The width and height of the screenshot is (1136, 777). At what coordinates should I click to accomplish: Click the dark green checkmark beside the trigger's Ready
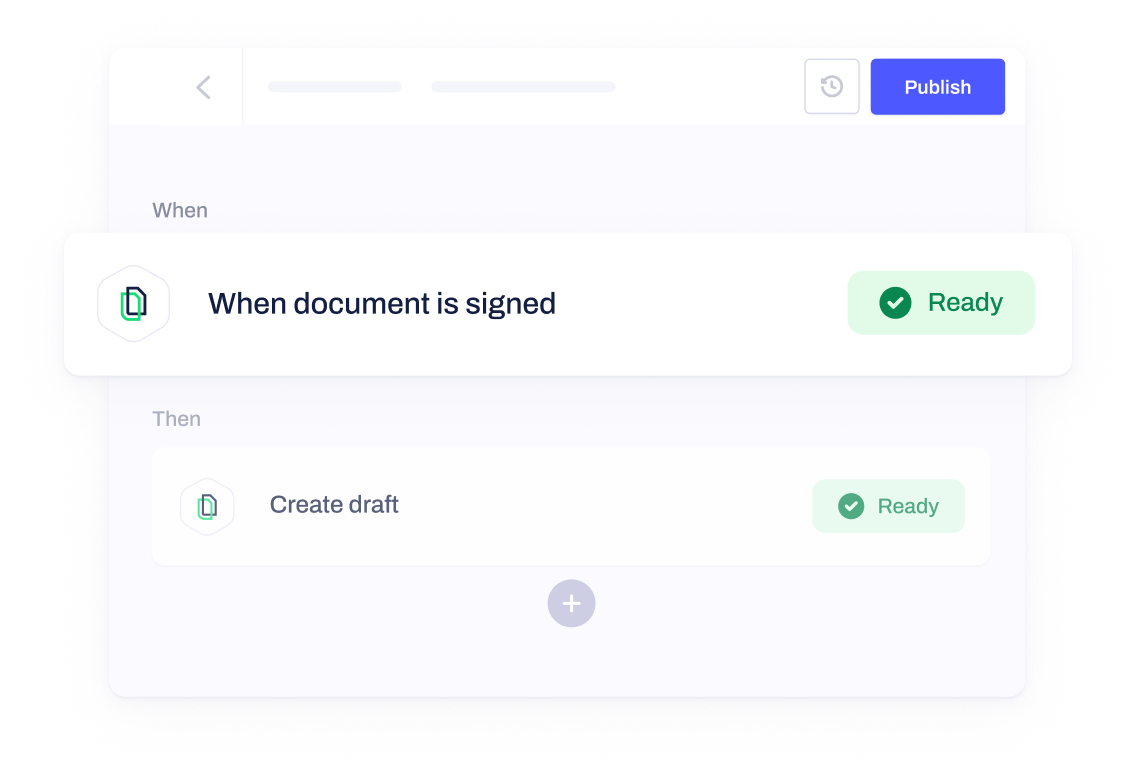[x=895, y=303]
